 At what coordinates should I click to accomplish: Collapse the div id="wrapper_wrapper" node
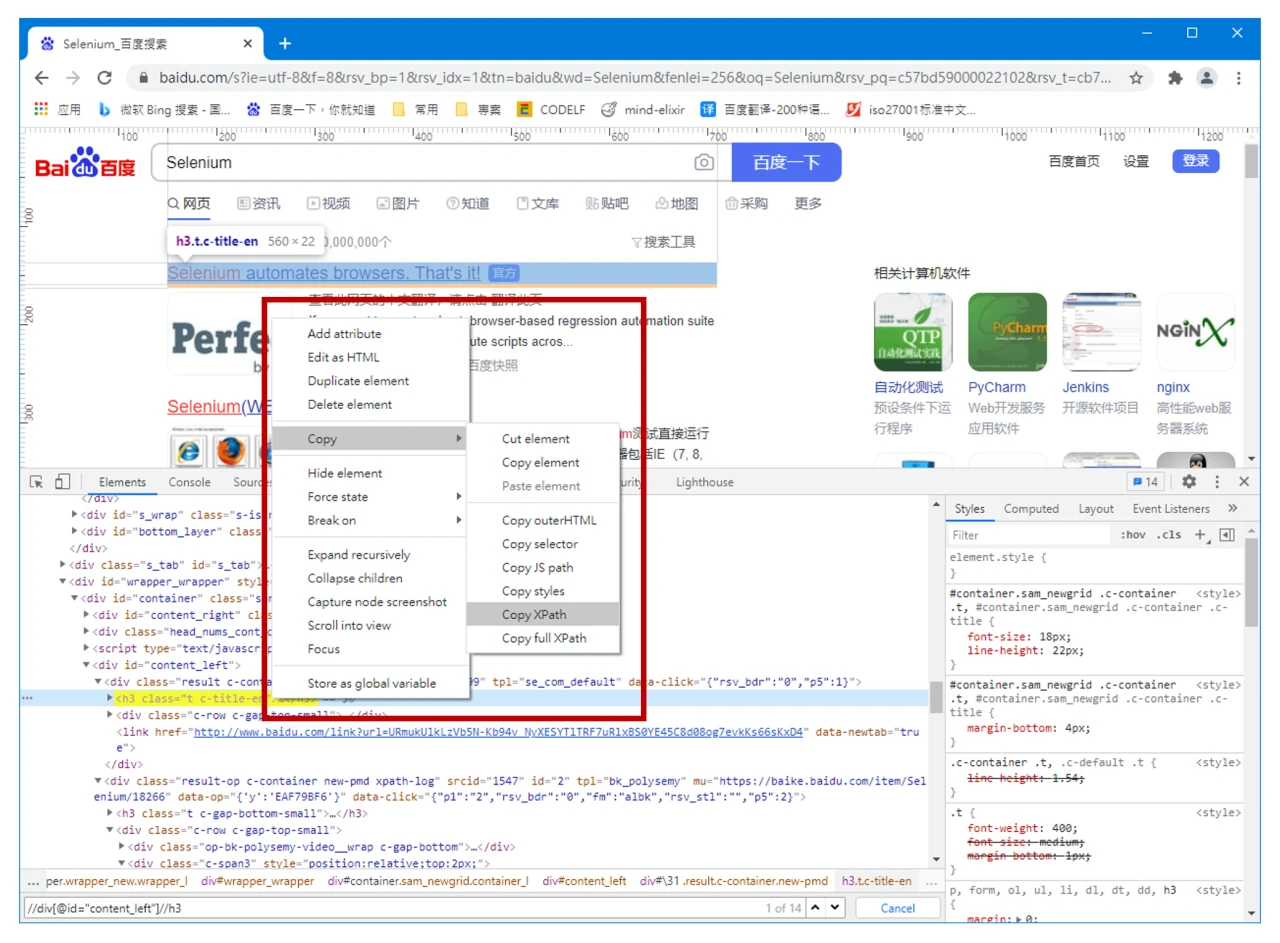(x=63, y=581)
